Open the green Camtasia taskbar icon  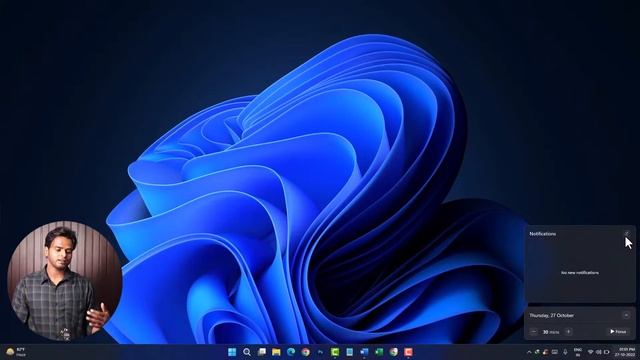(335, 352)
